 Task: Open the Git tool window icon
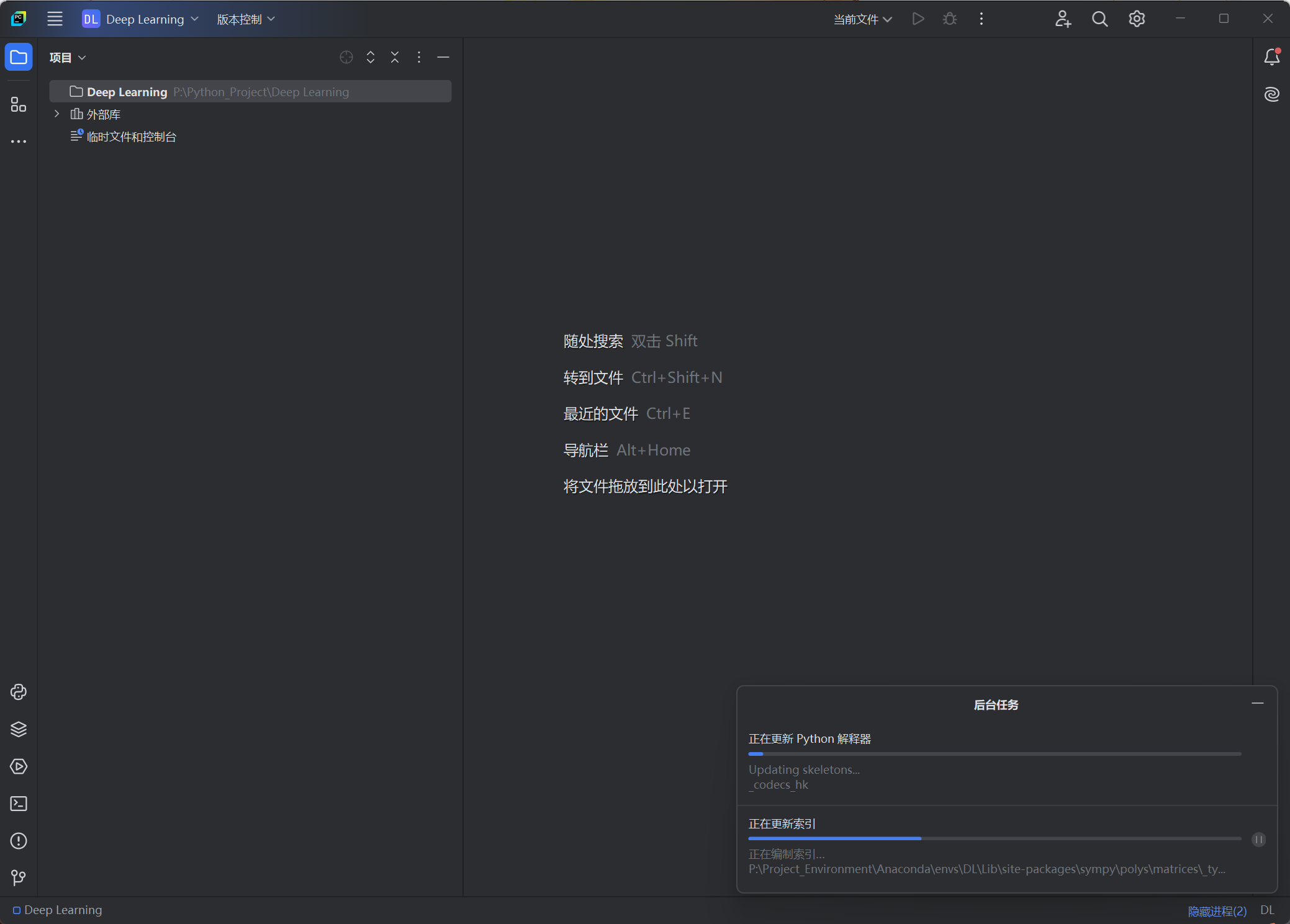coord(19,877)
